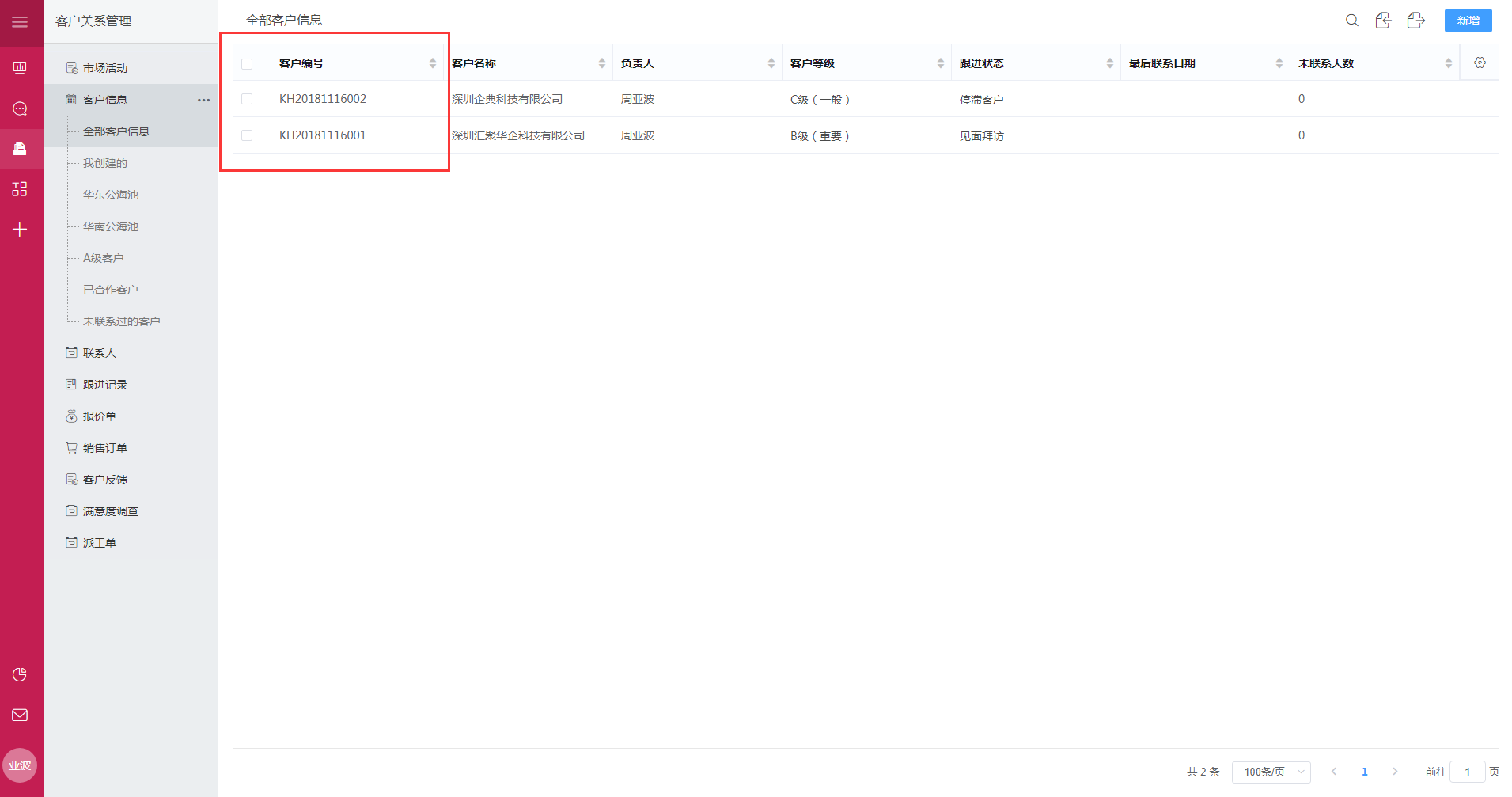The width and height of the screenshot is (1512, 797).
Task: Click the import file icon
Action: click(1383, 21)
